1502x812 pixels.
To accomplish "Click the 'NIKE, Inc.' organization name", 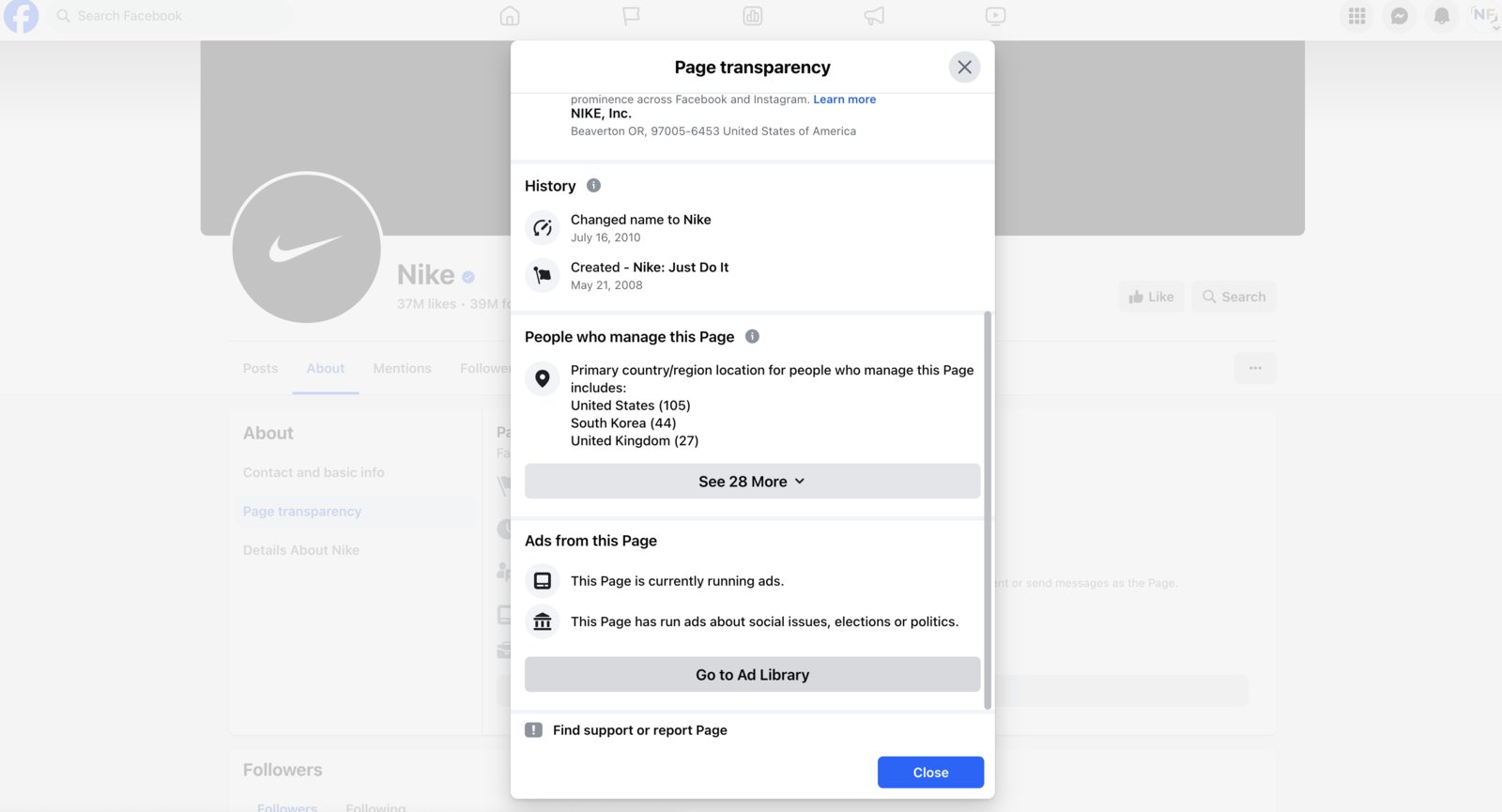I will point(601,114).
